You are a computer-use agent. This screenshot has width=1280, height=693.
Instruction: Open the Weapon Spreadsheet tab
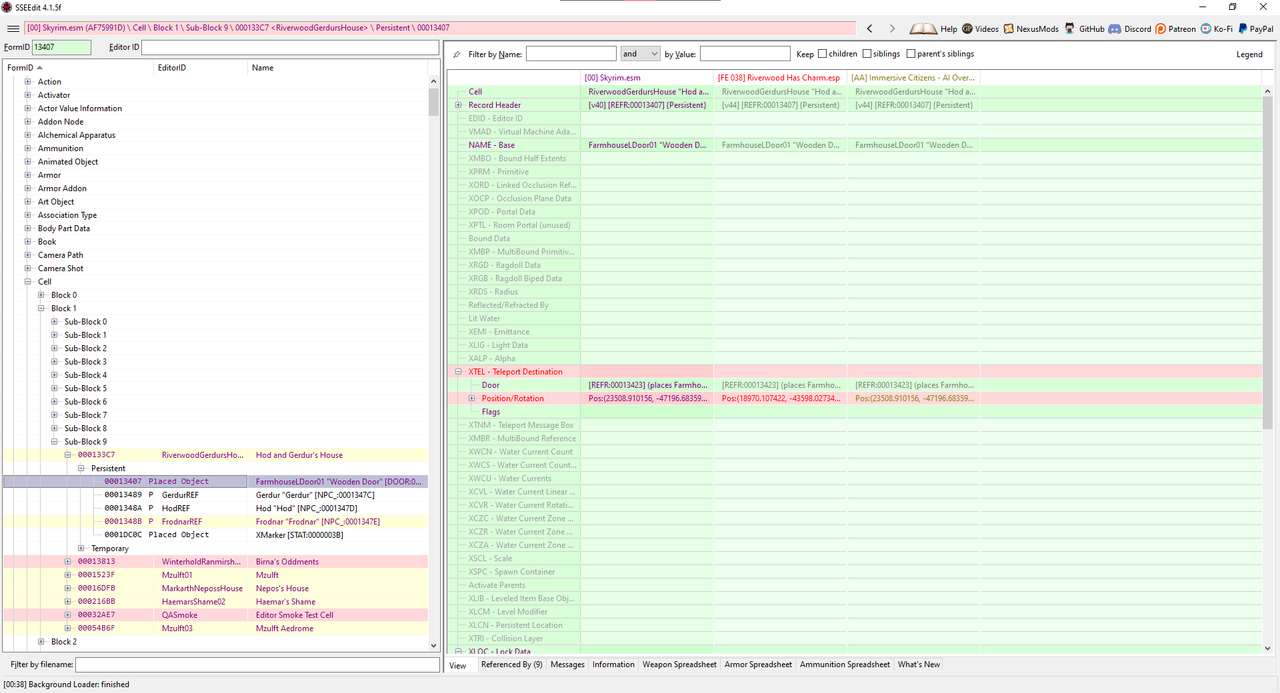coord(679,664)
